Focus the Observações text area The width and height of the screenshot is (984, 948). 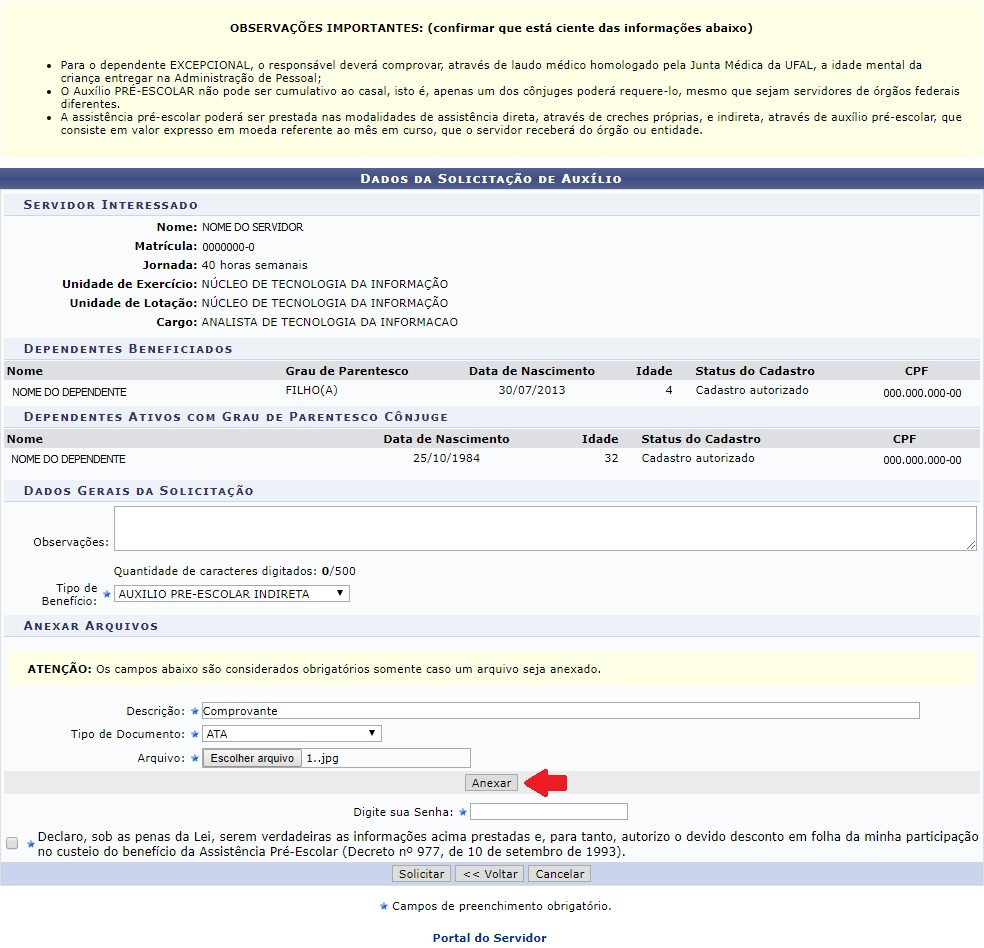(x=544, y=528)
